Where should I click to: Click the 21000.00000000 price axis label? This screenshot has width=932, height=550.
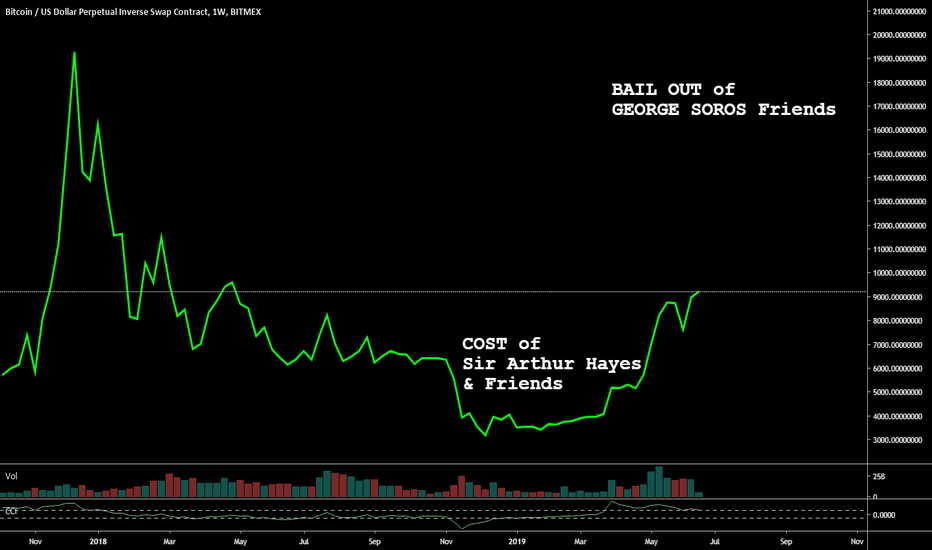click(899, 11)
